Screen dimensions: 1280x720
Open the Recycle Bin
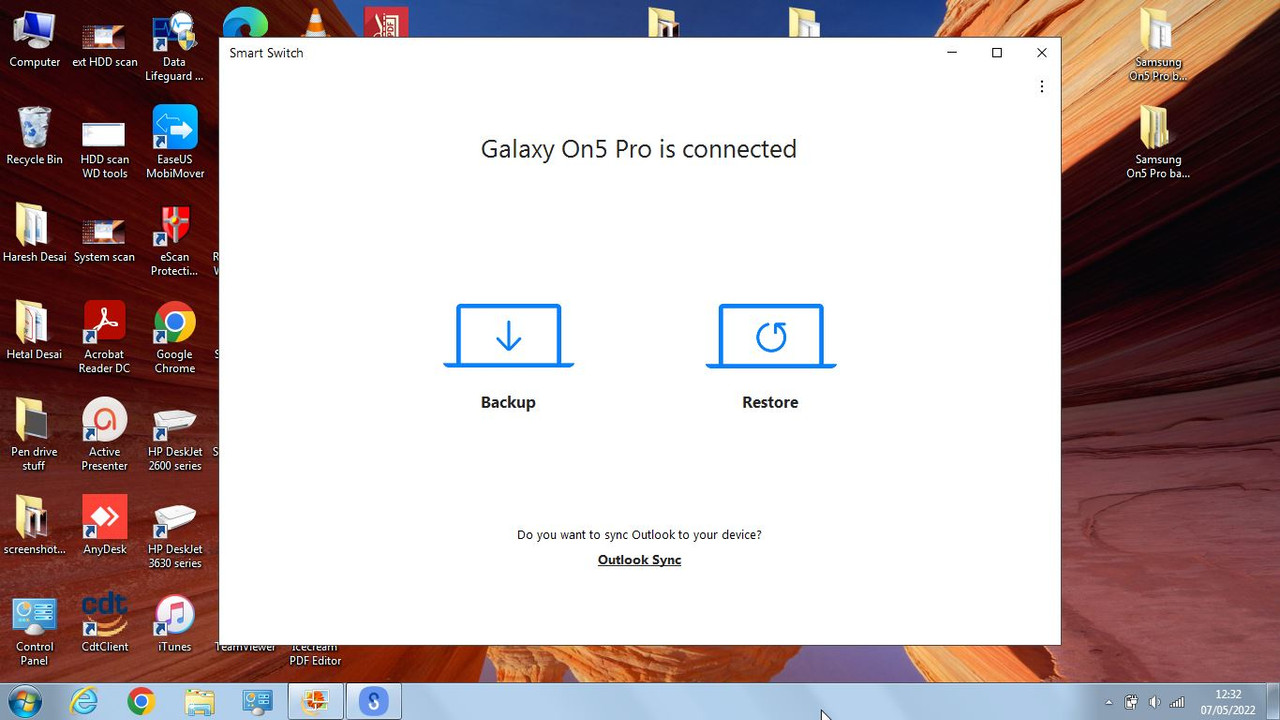click(34, 136)
